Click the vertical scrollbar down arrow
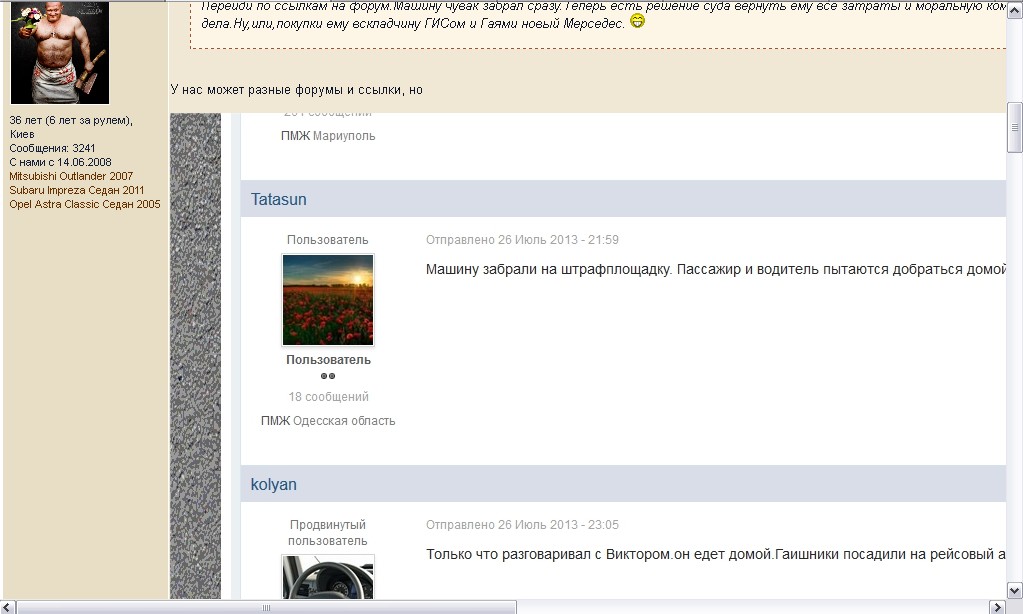1023x614 pixels. pos(1014,590)
